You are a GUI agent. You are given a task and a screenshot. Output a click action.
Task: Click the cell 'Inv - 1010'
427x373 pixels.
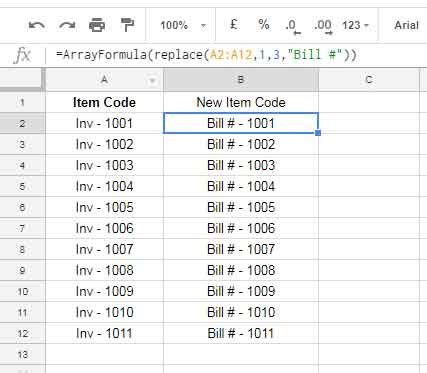click(104, 312)
